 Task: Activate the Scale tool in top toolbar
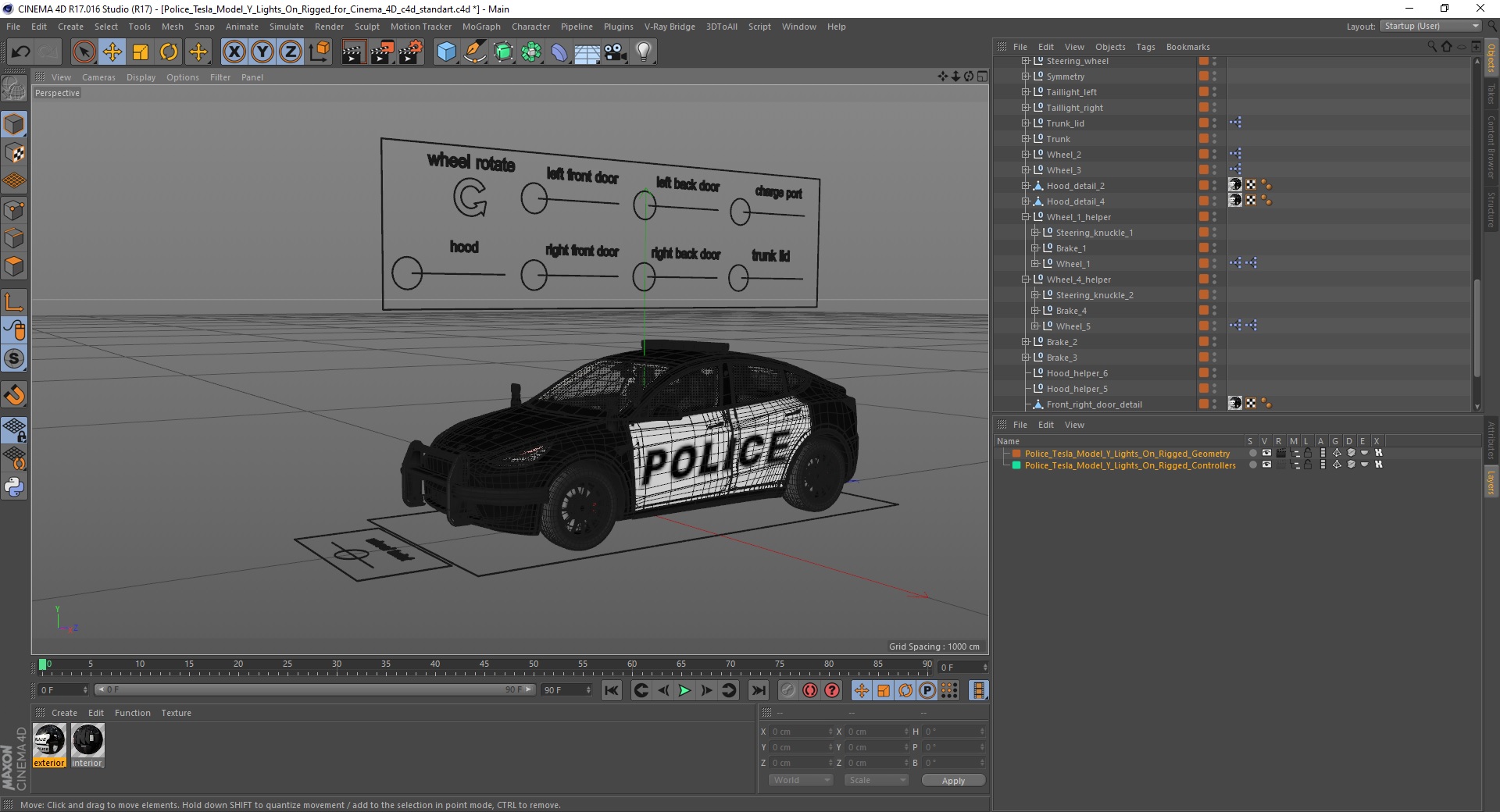click(x=141, y=52)
